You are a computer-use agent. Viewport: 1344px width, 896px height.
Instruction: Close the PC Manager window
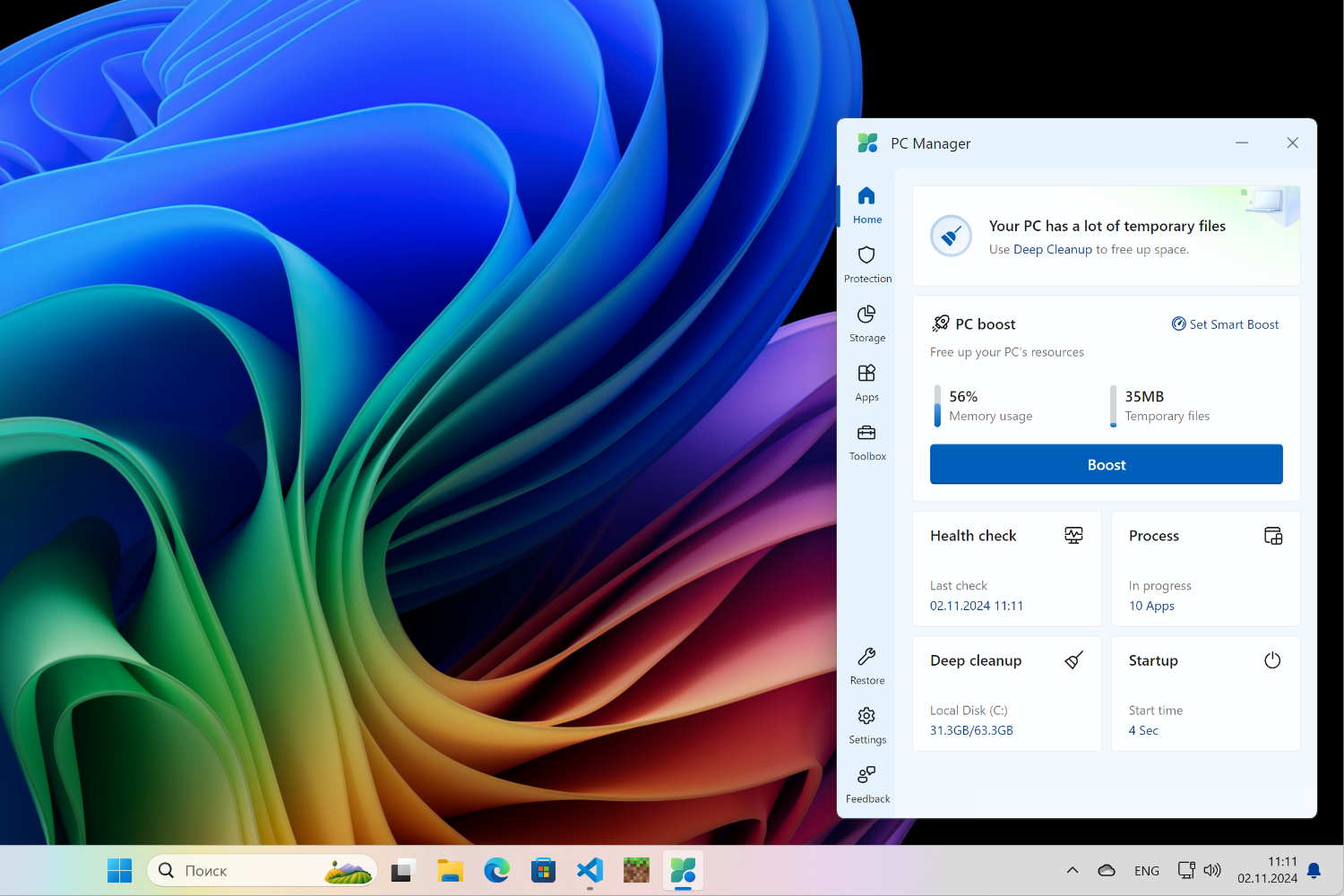click(x=1292, y=142)
